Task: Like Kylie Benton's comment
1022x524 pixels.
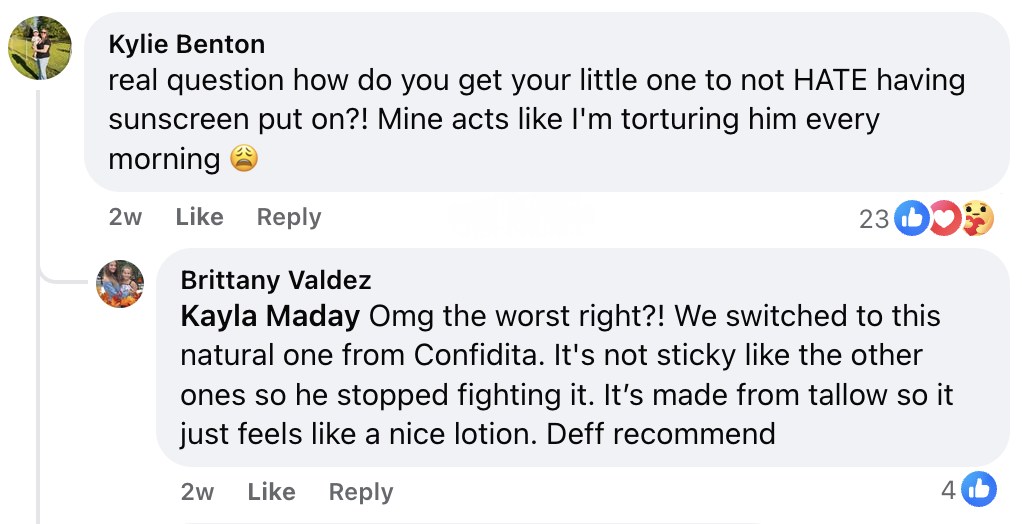Action: [x=199, y=217]
